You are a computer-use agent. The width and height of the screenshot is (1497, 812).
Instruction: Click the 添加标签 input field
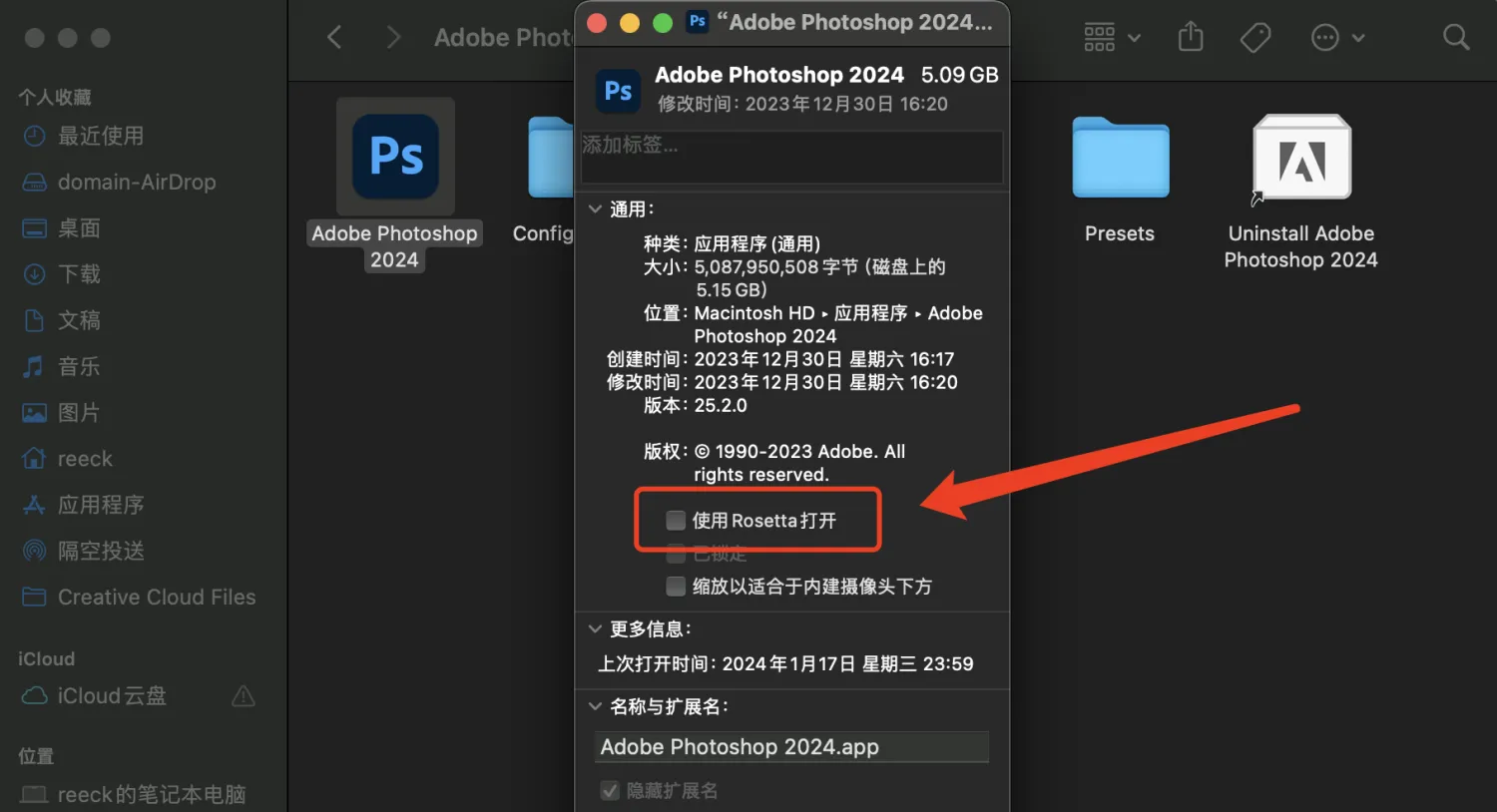coord(791,157)
